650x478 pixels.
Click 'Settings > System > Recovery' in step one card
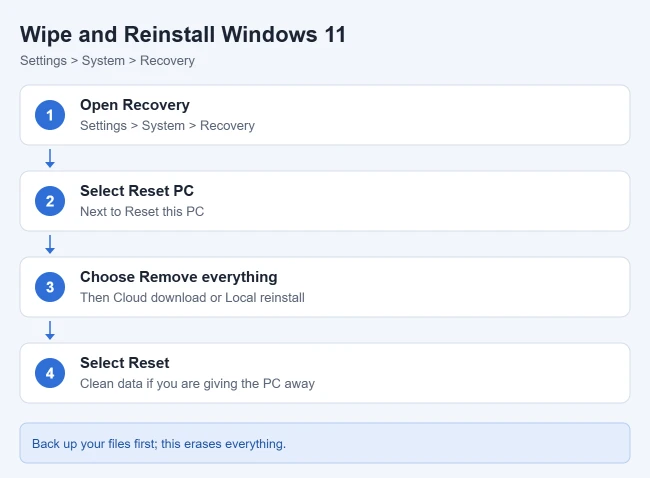167,126
